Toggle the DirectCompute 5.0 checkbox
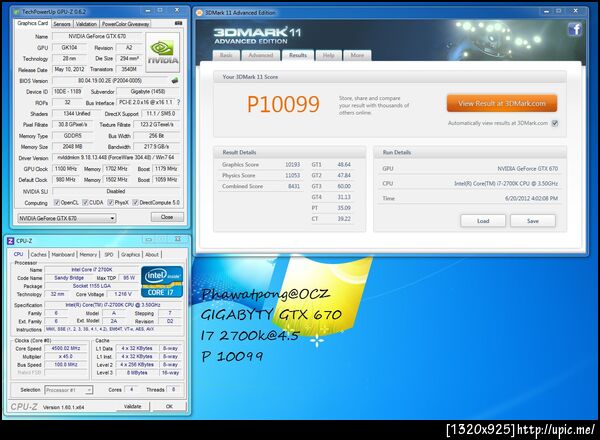This screenshot has height=440, width=600. [135, 202]
